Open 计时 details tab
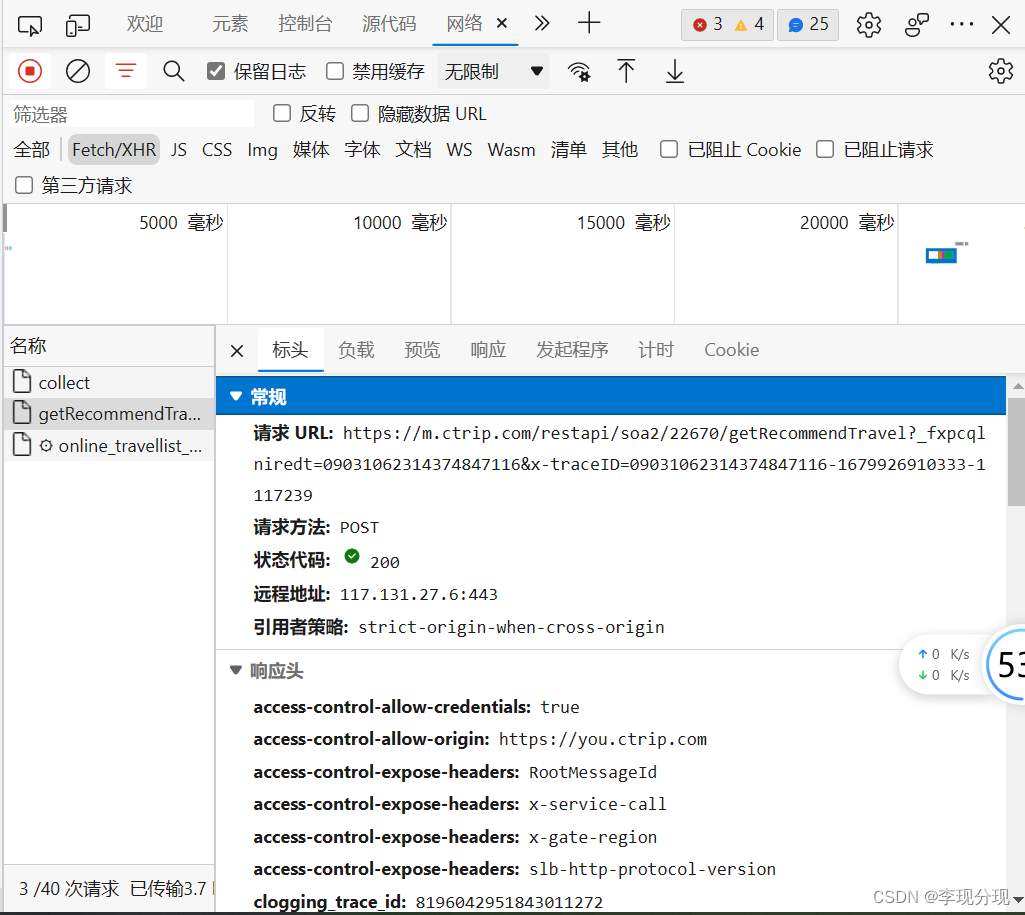The height and width of the screenshot is (915, 1025). pyautogui.click(x=656, y=350)
